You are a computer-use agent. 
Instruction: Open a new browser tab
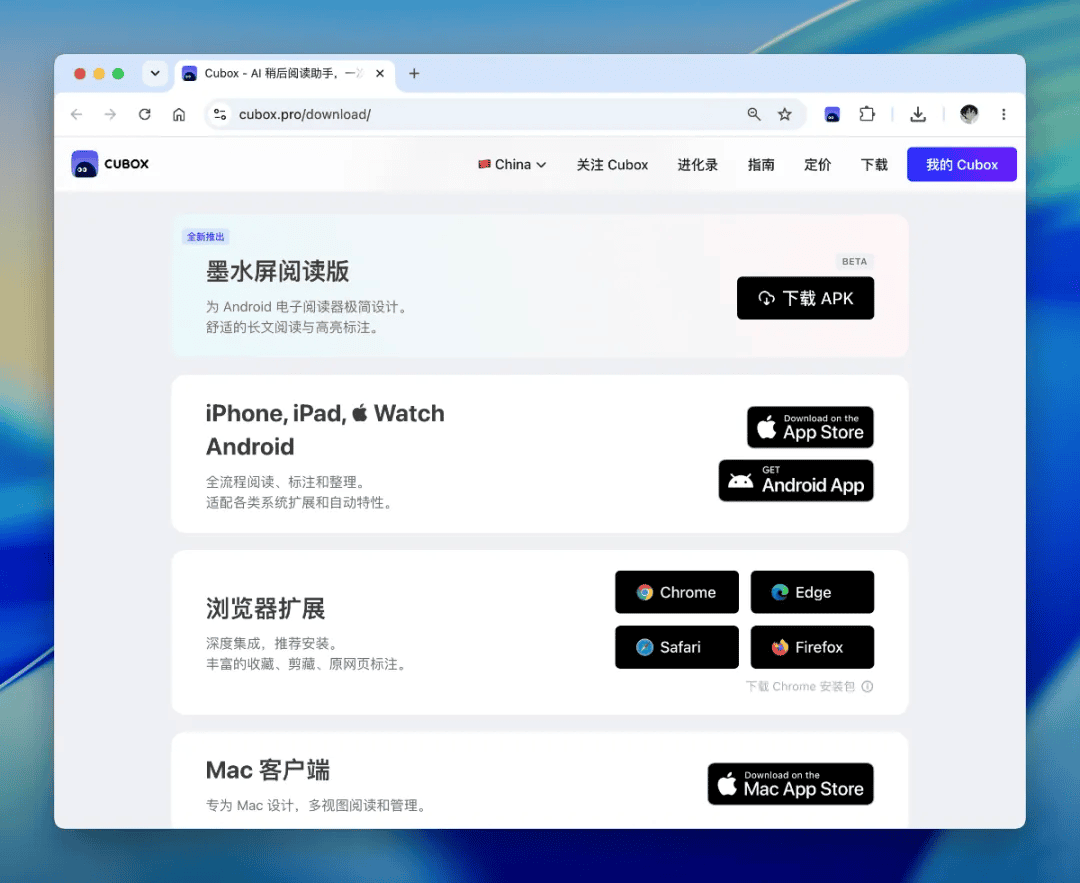pyautogui.click(x=414, y=74)
